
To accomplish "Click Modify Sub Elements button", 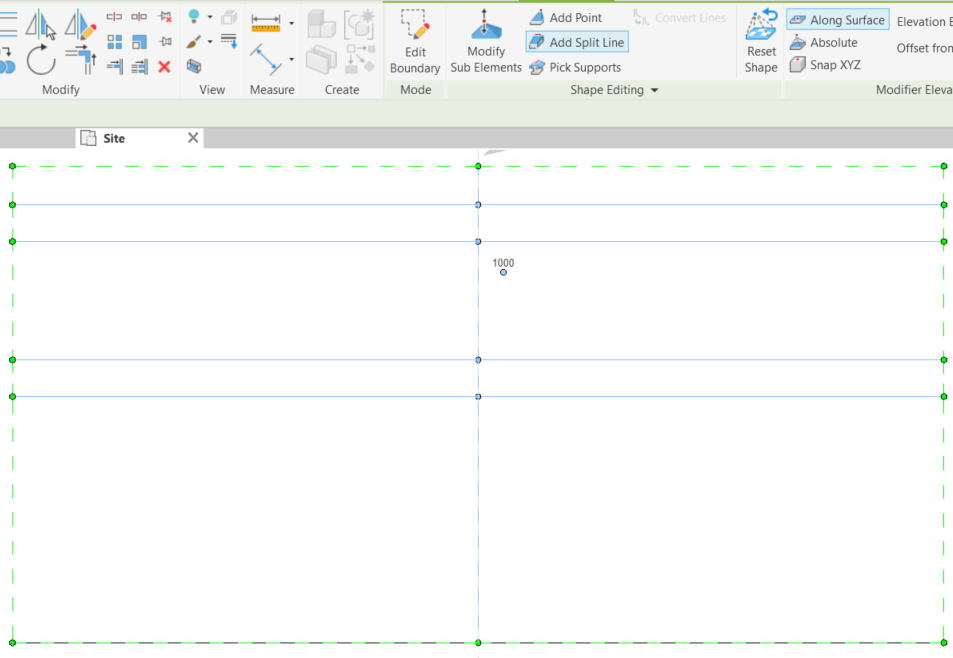I will 486,41.
